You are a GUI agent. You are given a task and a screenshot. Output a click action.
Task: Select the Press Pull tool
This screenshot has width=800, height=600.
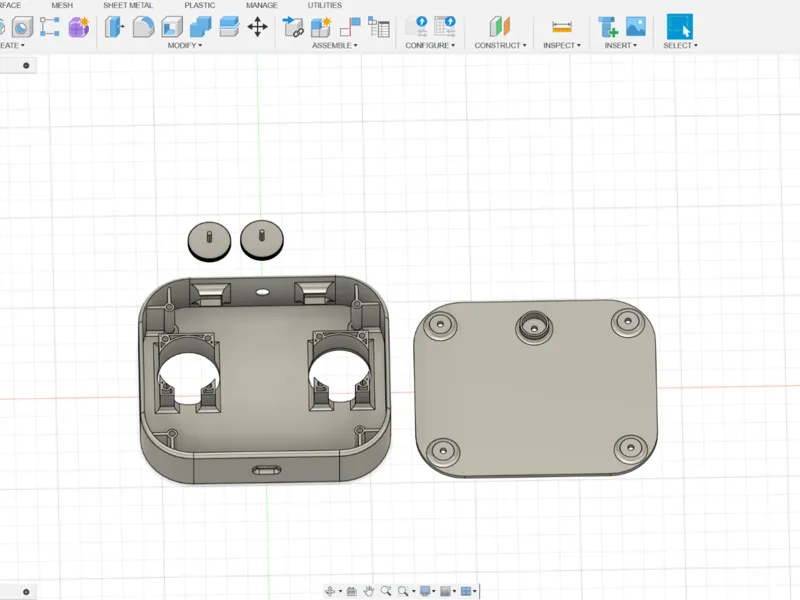114,27
